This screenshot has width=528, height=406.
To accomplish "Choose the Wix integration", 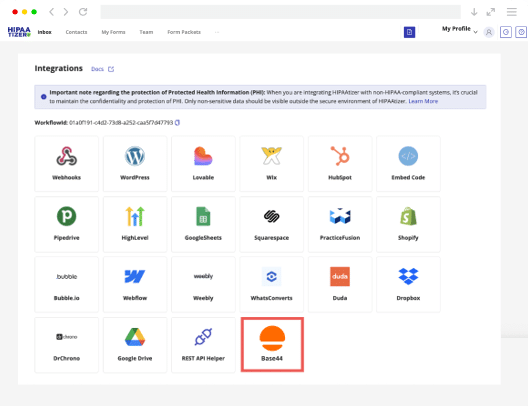I will tap(272, 164).
